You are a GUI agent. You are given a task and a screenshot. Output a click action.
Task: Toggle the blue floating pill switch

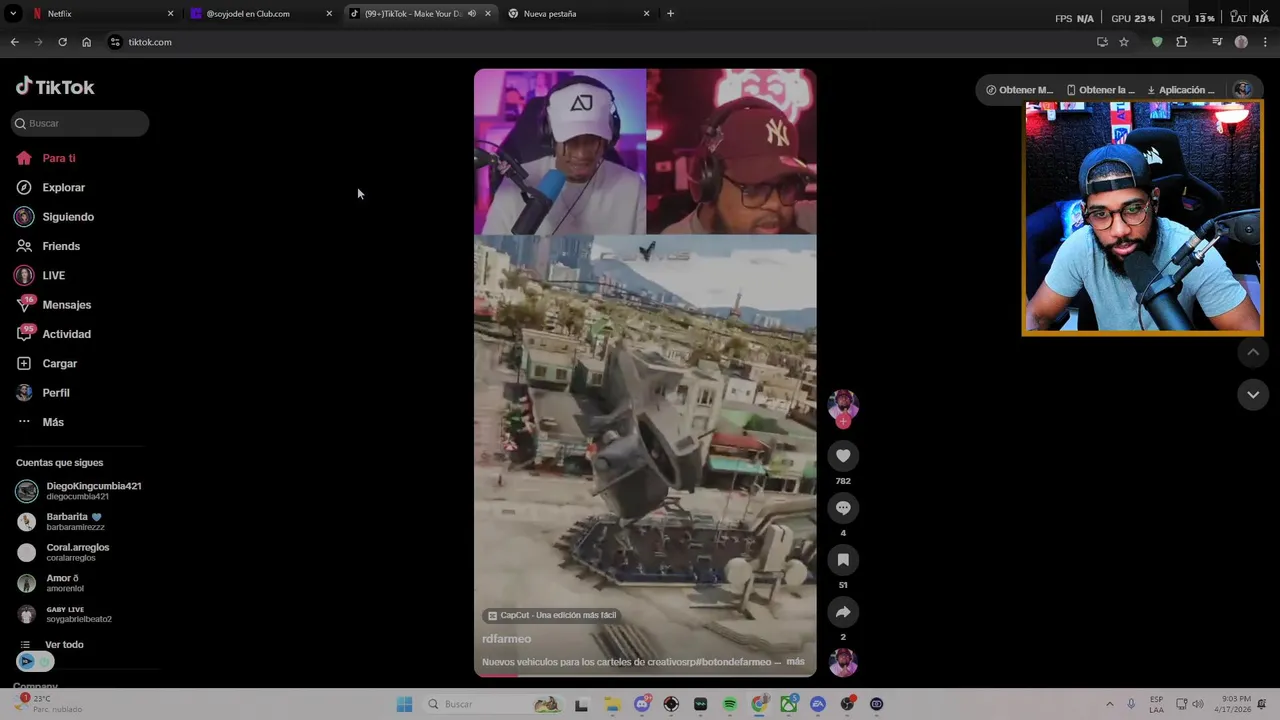click(34, 661)
